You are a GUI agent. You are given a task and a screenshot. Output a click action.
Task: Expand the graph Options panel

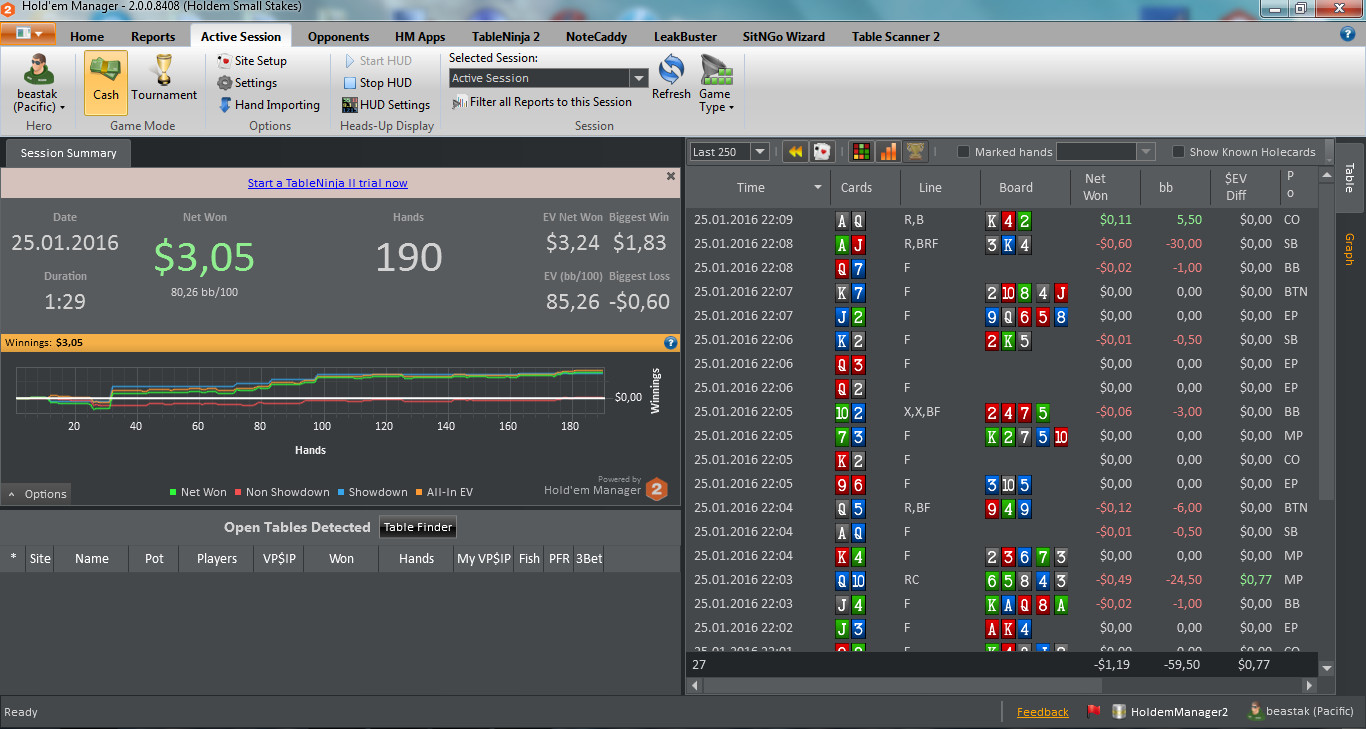[36, 494]
